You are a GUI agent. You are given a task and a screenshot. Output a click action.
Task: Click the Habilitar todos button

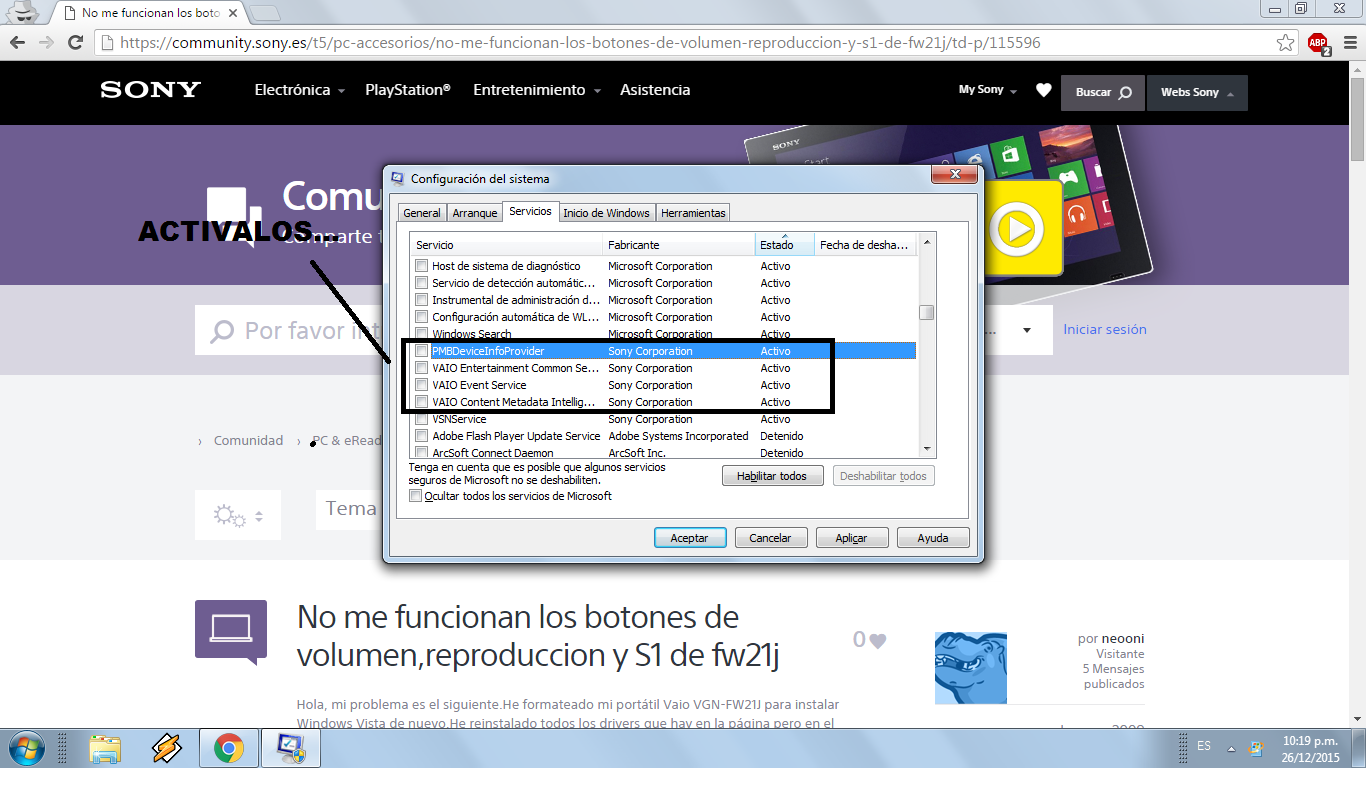click(x=772, y=476)
